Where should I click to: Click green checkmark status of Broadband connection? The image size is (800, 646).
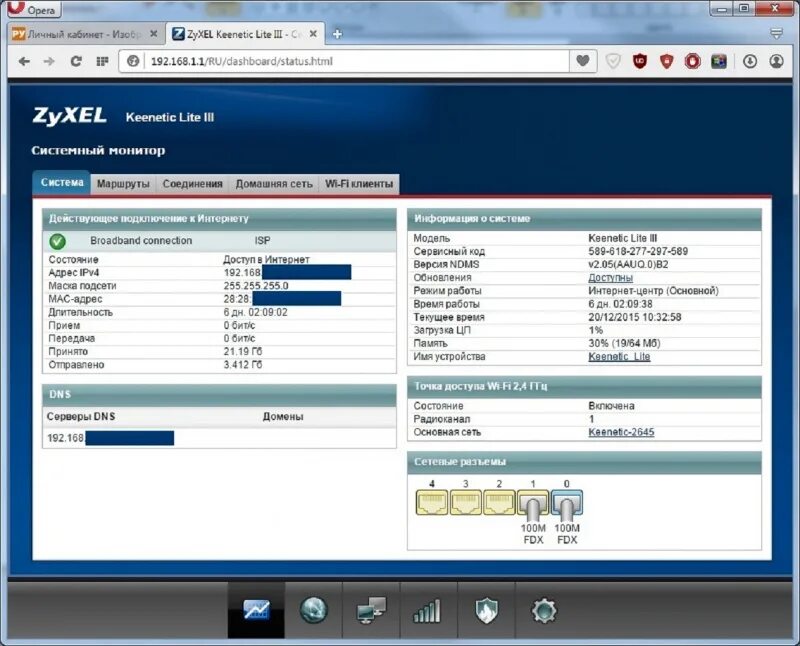click(x=57, y=241)
